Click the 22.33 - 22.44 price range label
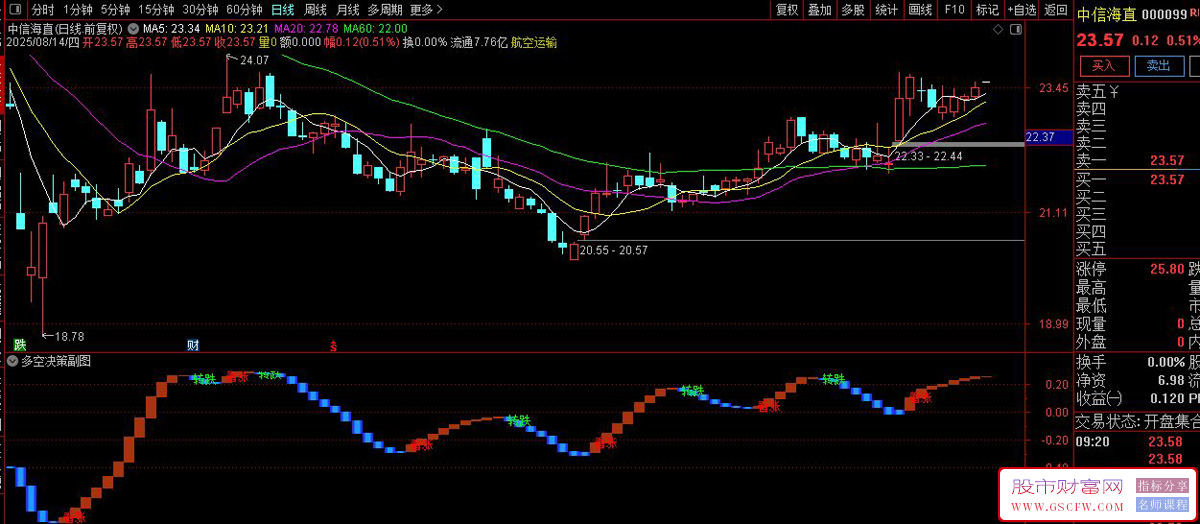The image size is (1200, 524). click(928, 156)
